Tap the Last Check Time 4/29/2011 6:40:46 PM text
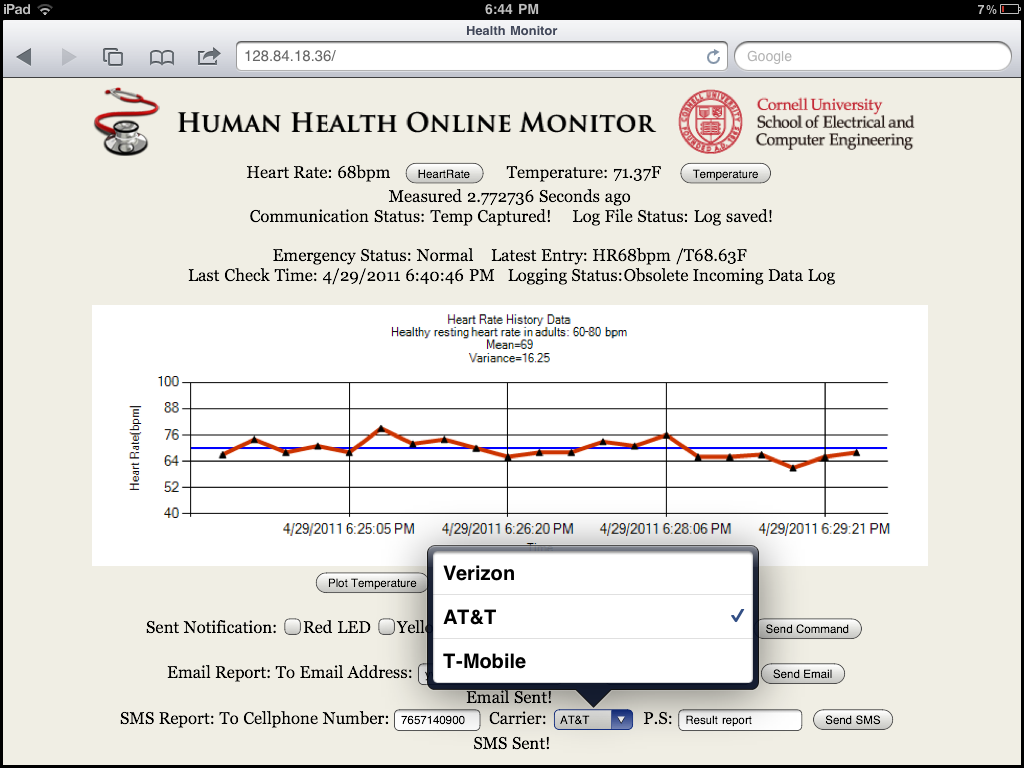 coord(341,275)
